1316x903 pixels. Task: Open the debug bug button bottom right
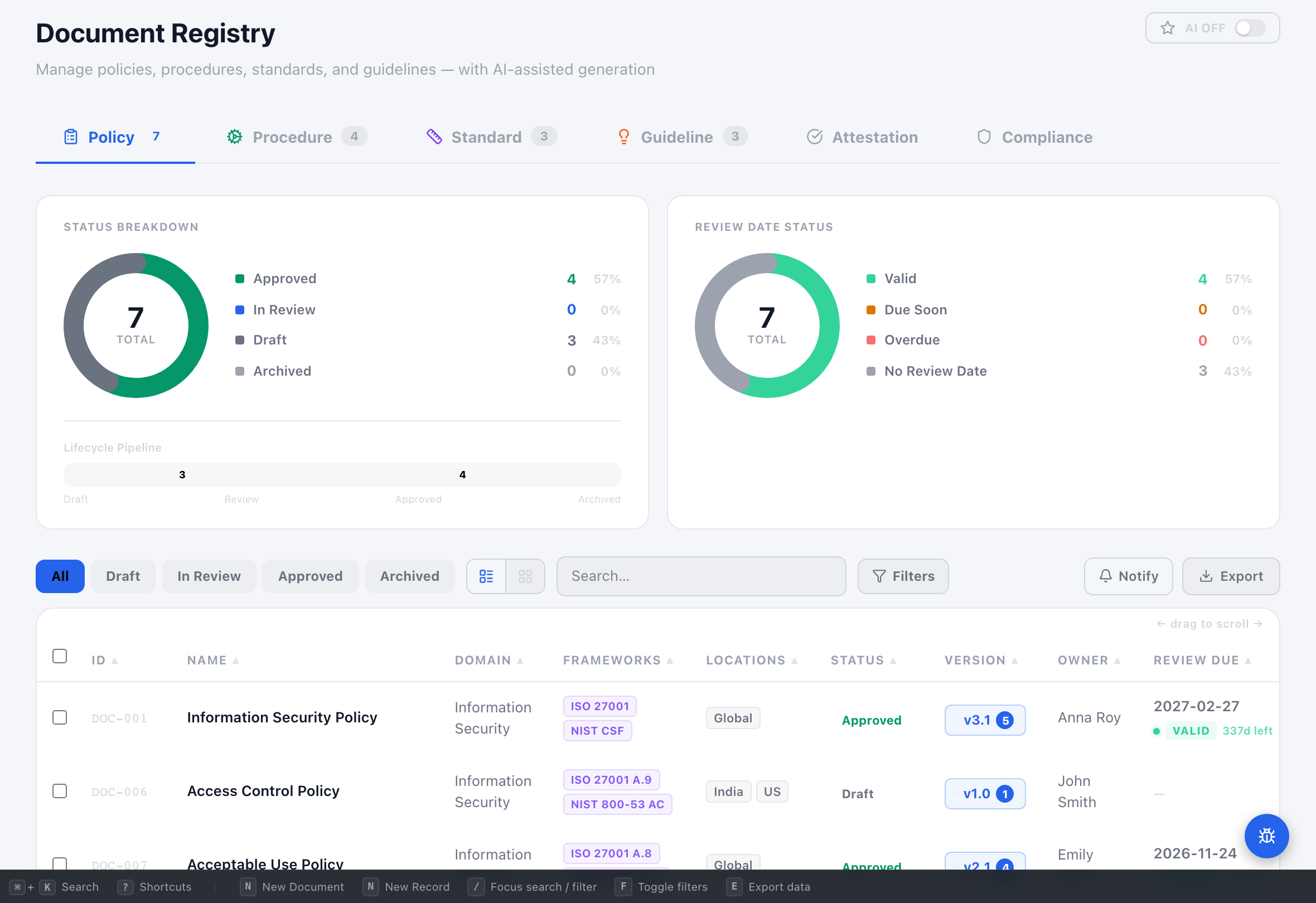tap(1267, 836)
